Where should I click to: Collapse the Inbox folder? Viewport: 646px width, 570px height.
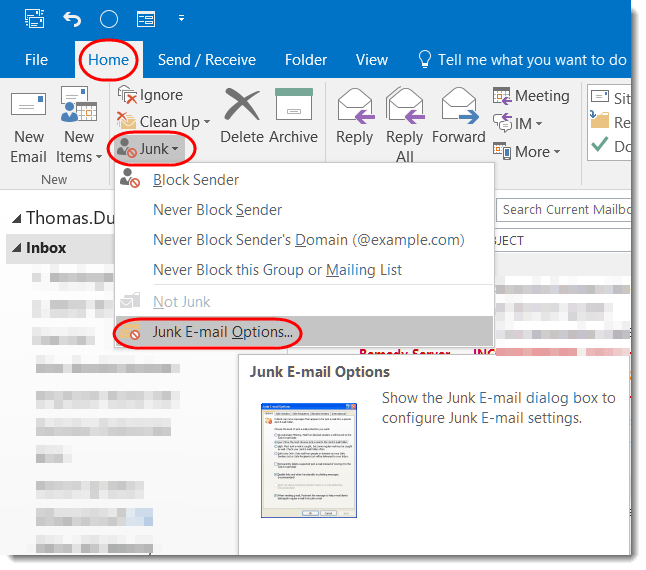(16, 248)
